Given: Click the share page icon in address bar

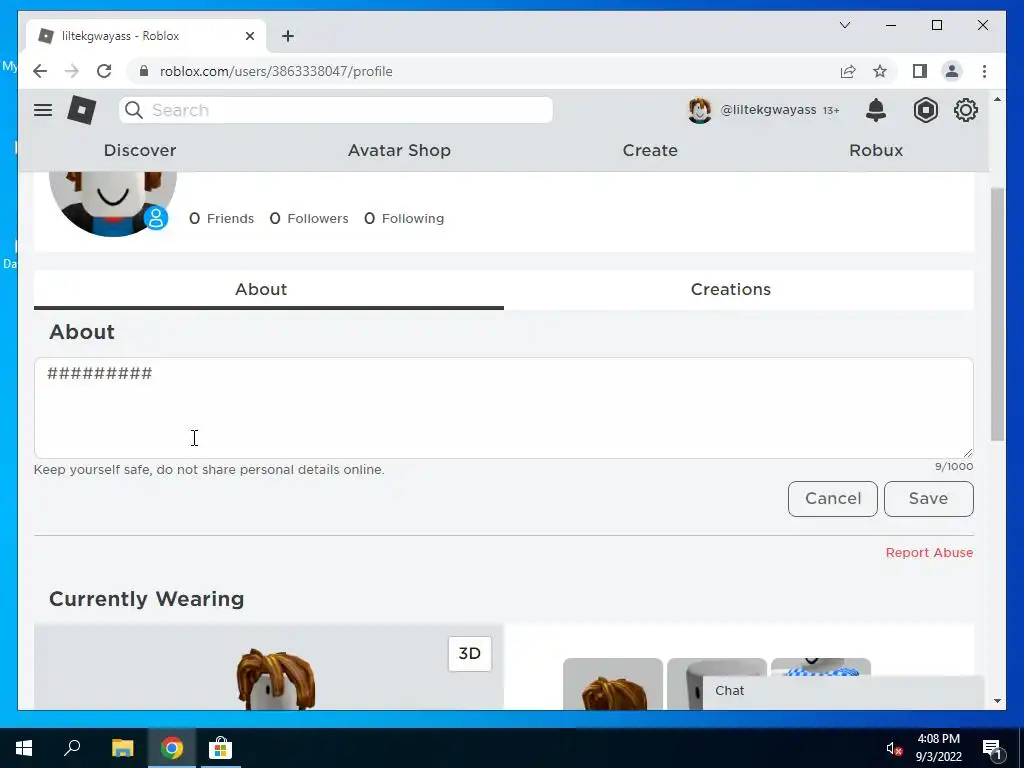Looking at the screenshot, I should coord(848,71).
